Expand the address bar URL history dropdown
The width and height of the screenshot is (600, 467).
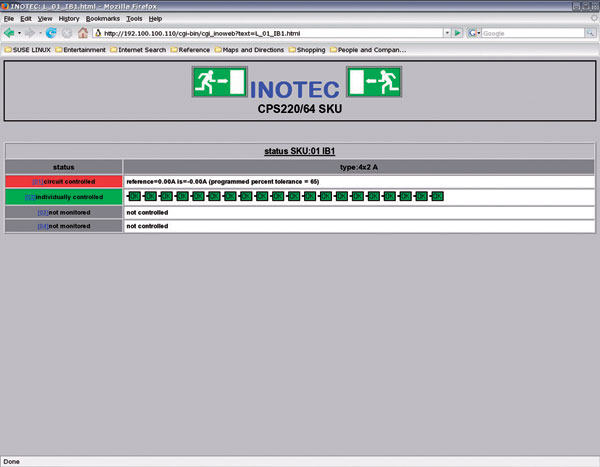pyautogui.click(x=446, y=33)
